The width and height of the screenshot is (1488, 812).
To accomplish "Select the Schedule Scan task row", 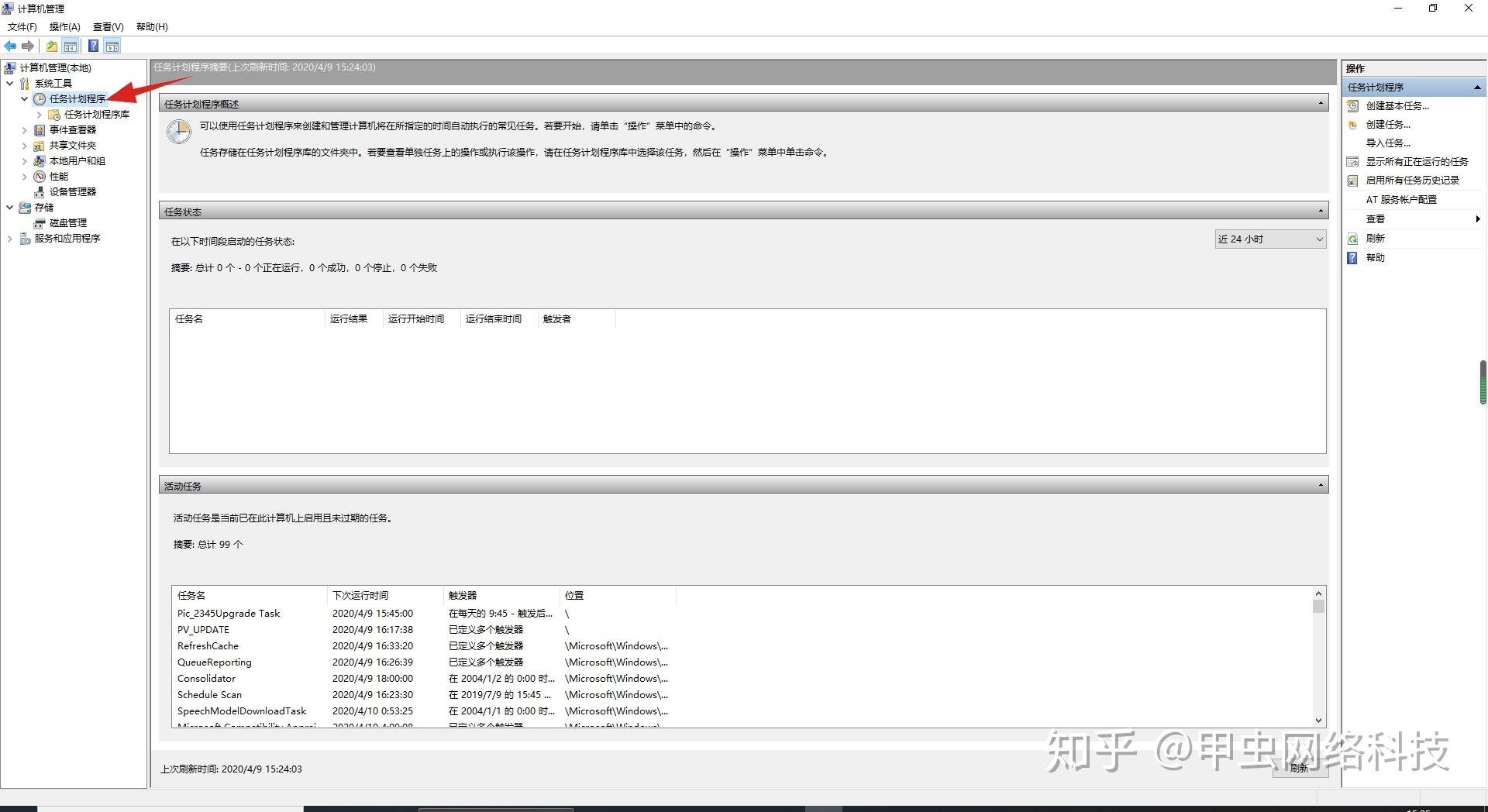I will coord(422,695).
